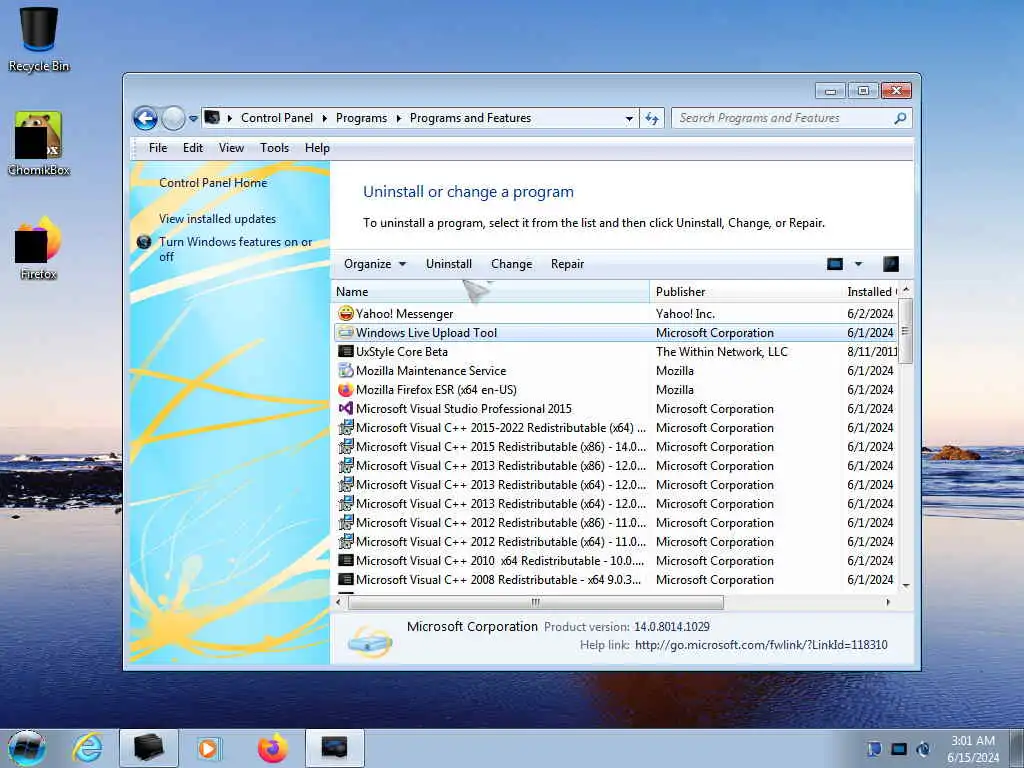Click the help icon on the toolbar
This screenshot has height=768, width=1024.
891,264
